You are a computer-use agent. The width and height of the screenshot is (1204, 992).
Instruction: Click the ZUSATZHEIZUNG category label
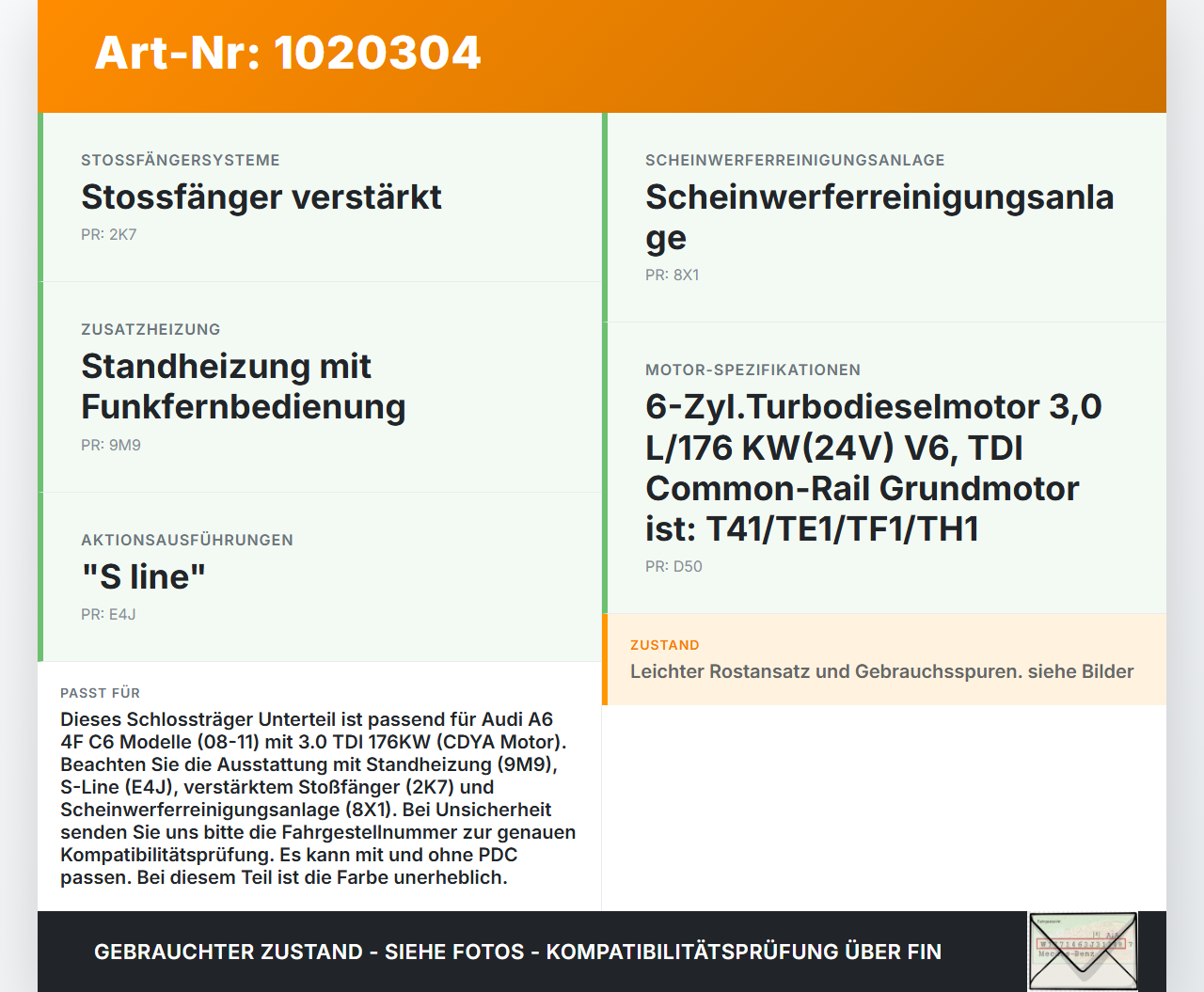(x=150, y=330)
